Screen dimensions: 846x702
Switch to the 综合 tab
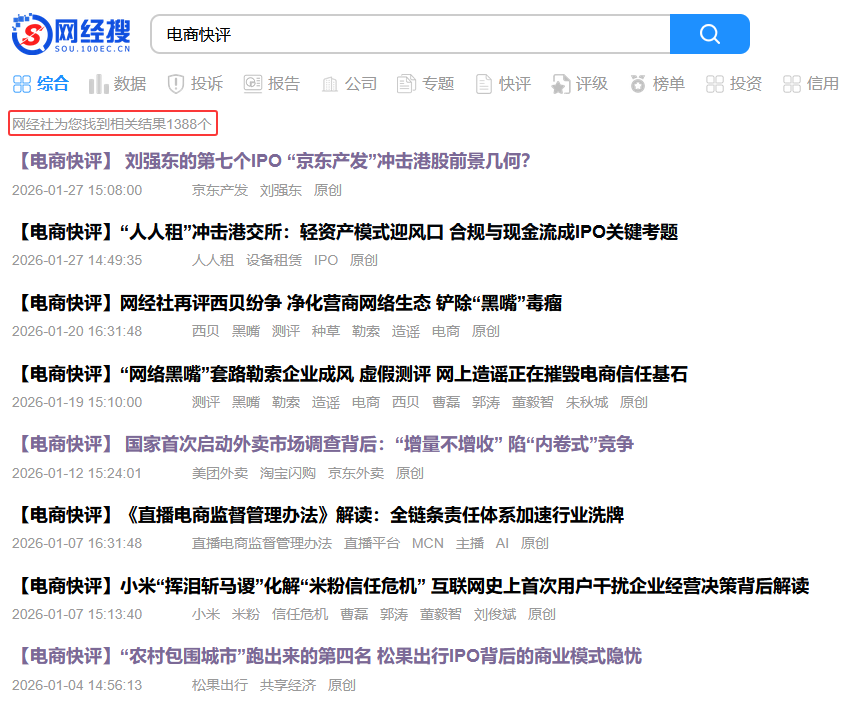click(x=42, y=84)
